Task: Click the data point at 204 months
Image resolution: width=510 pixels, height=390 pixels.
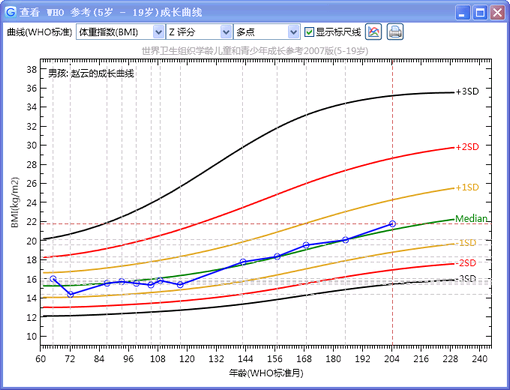Action: coord(392,224)
